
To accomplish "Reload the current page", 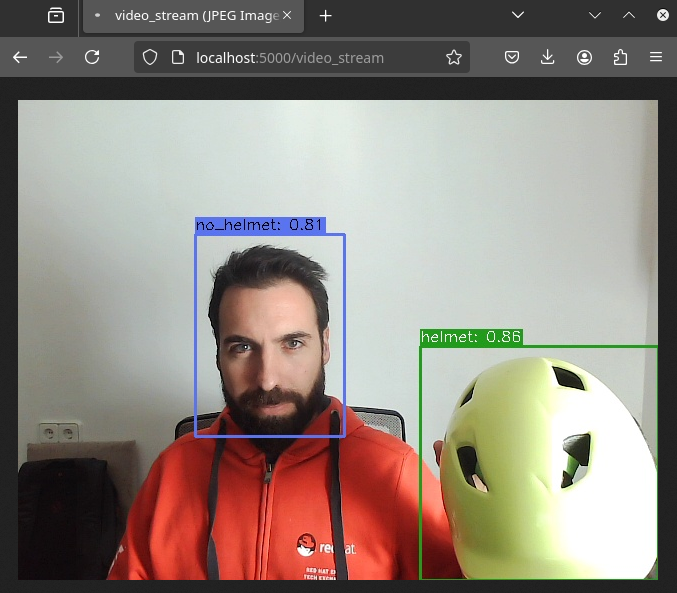I will (92, 57).
